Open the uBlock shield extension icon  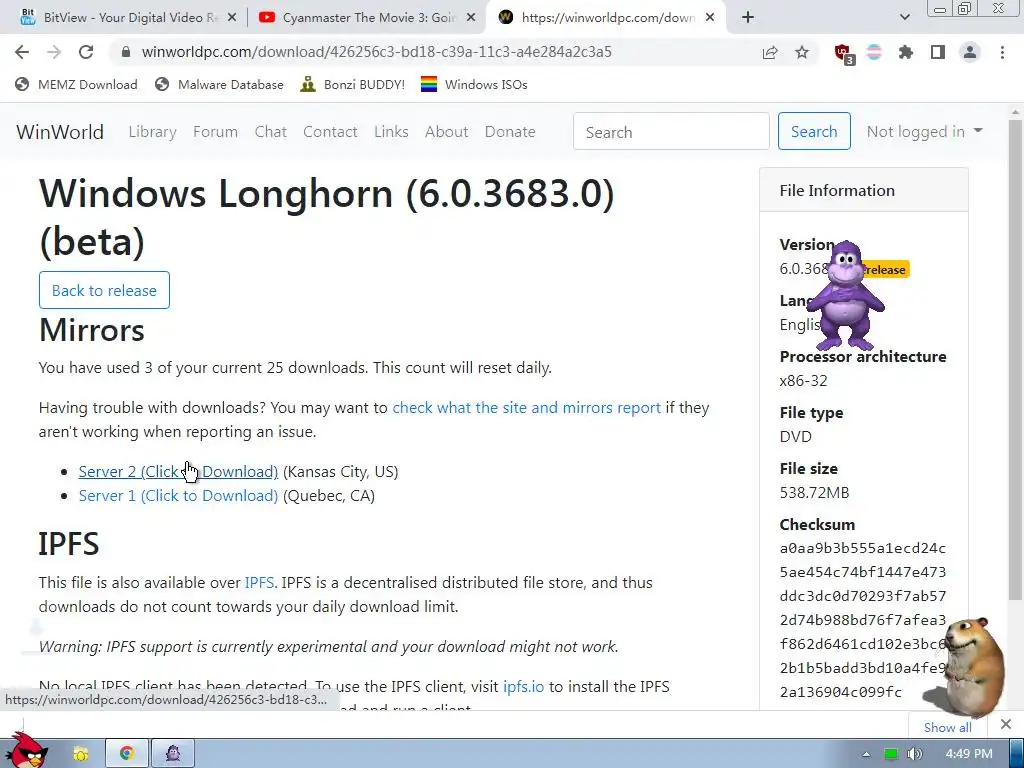[844, 53]
